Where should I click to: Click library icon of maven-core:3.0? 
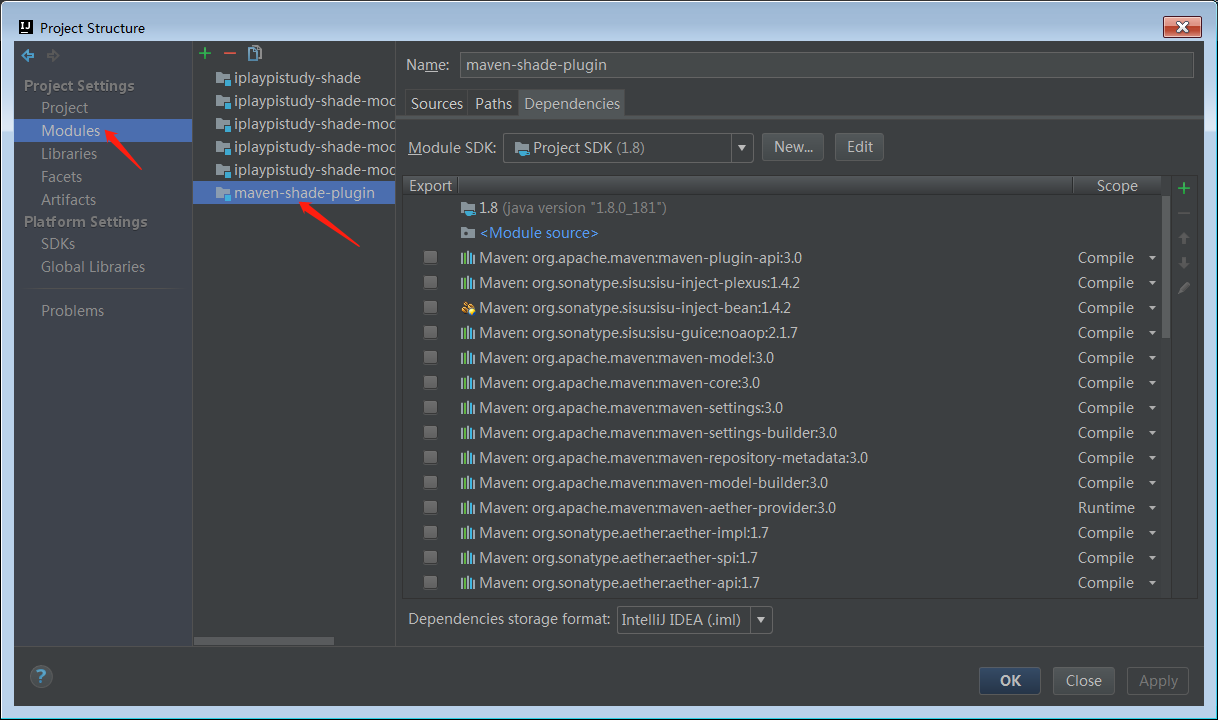pyautogui.click(x=468, y=383)
